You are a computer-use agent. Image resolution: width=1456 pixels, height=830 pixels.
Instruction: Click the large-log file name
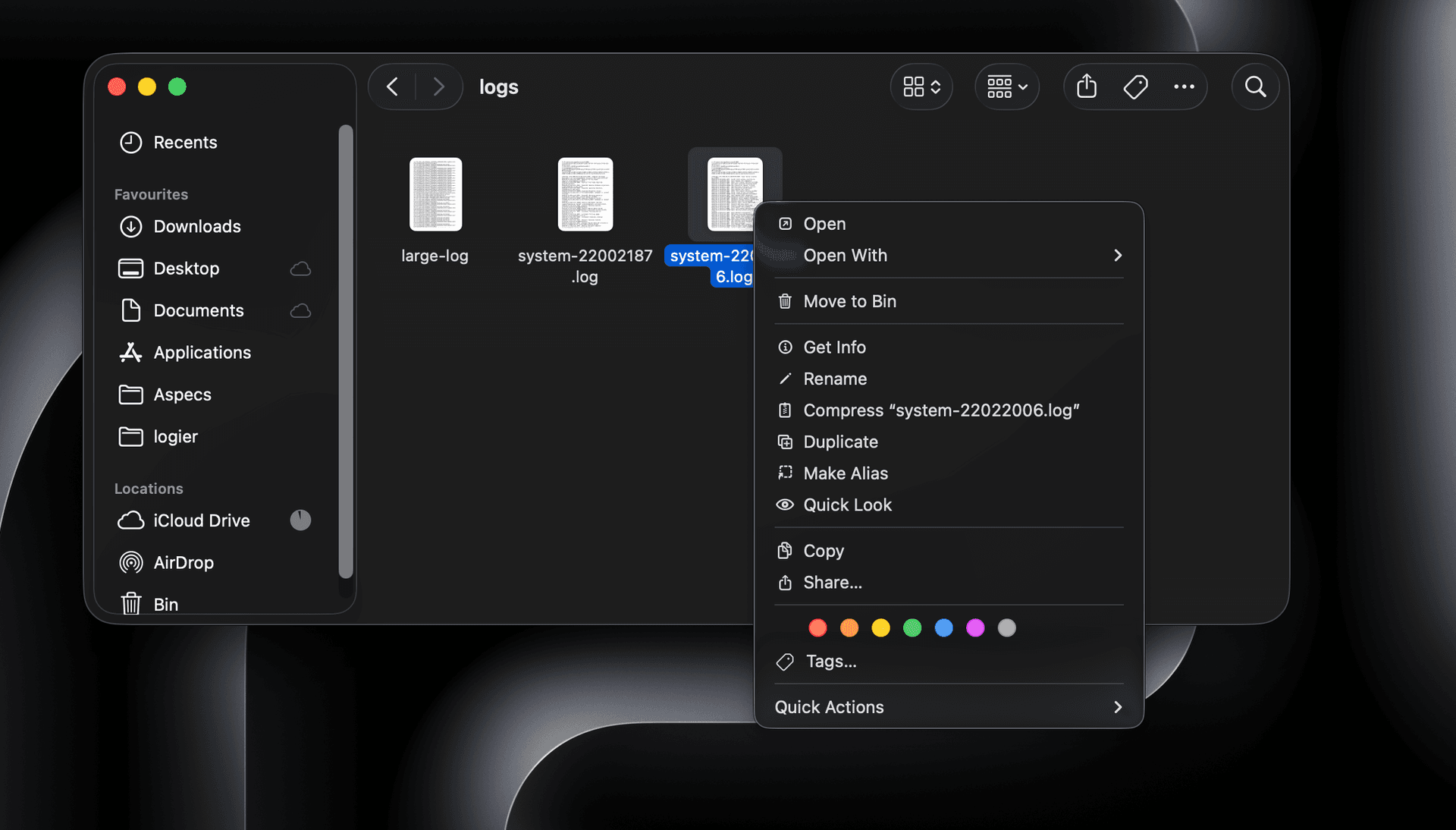pos(435,256)
